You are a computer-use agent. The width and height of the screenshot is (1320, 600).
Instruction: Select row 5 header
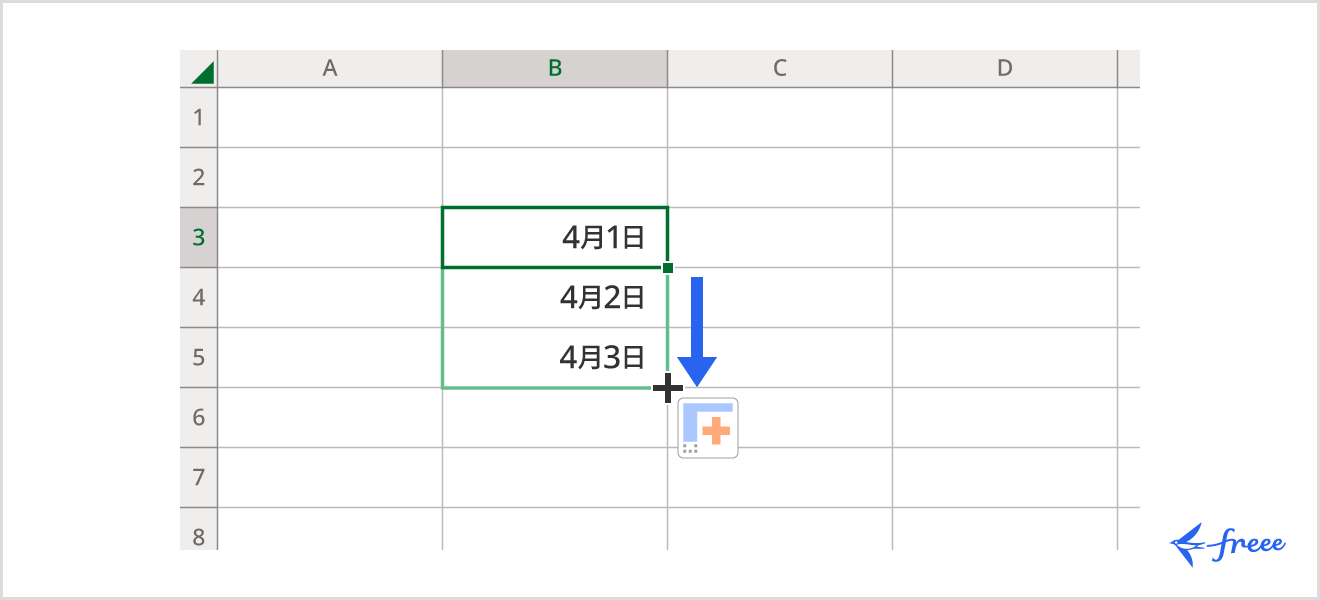click(198, 358)
